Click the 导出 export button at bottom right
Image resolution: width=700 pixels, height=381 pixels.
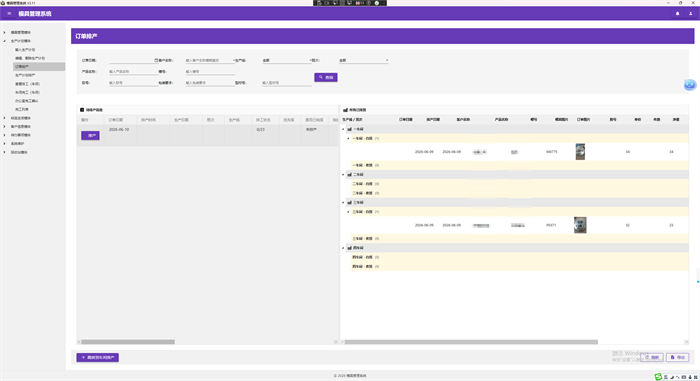[678, 357]
